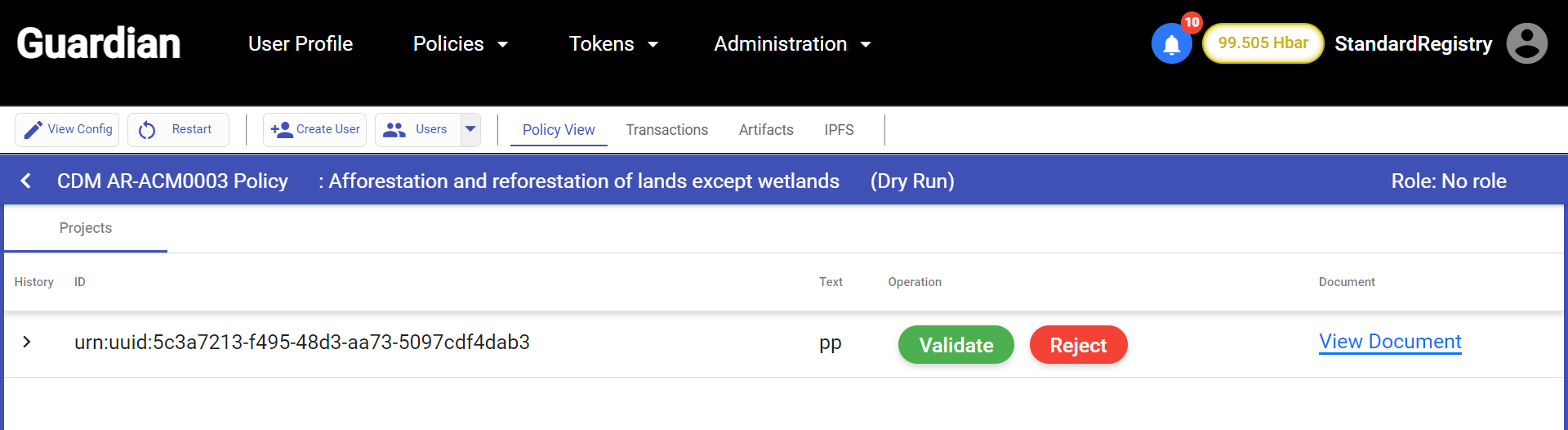Click the Guardian logo
The image size is (1568, 430).
[99, 43]
